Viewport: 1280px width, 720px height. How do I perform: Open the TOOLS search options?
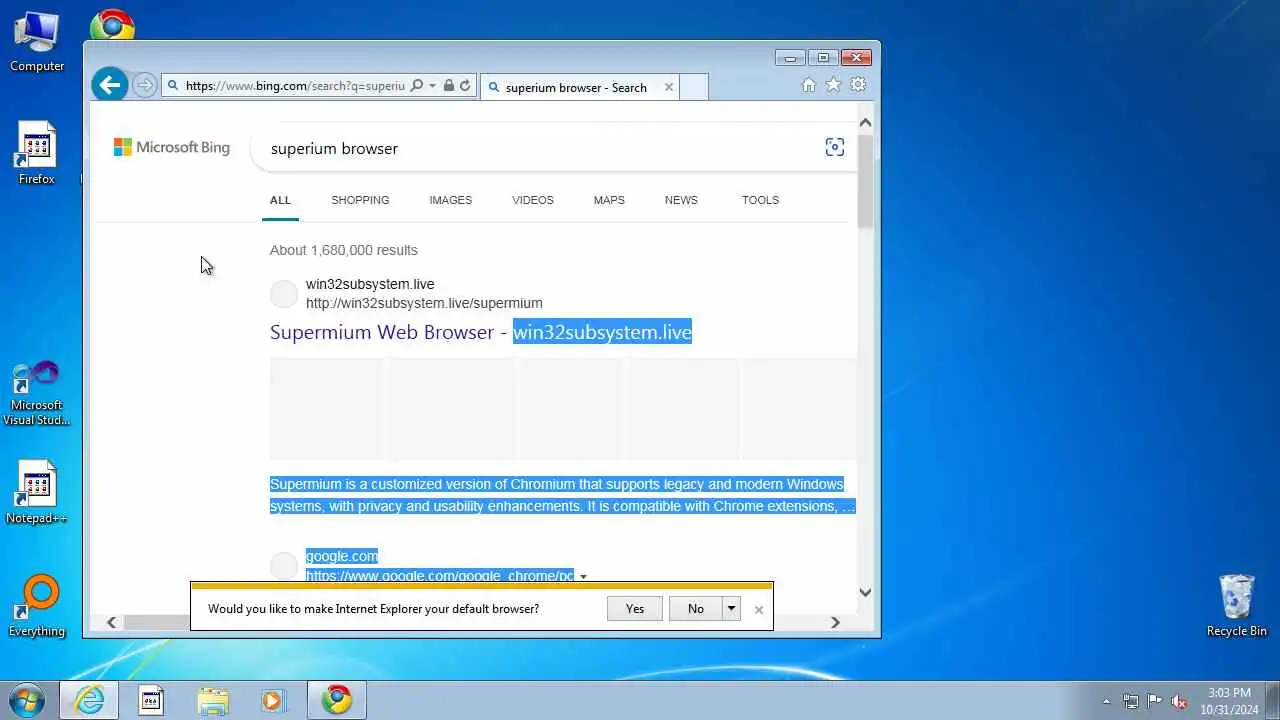pos(760,200)
